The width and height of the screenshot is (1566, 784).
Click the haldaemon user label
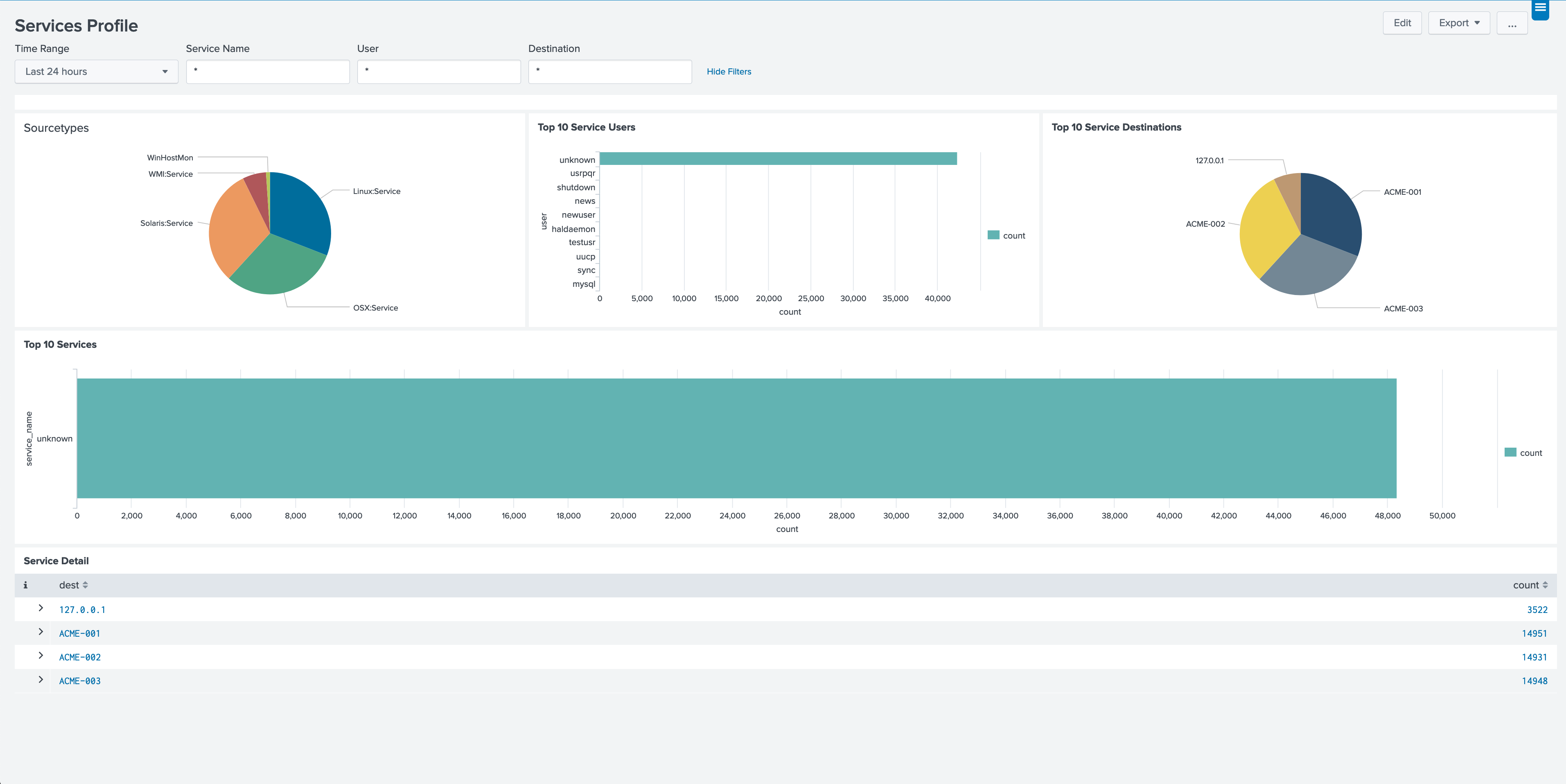[573, 229]
